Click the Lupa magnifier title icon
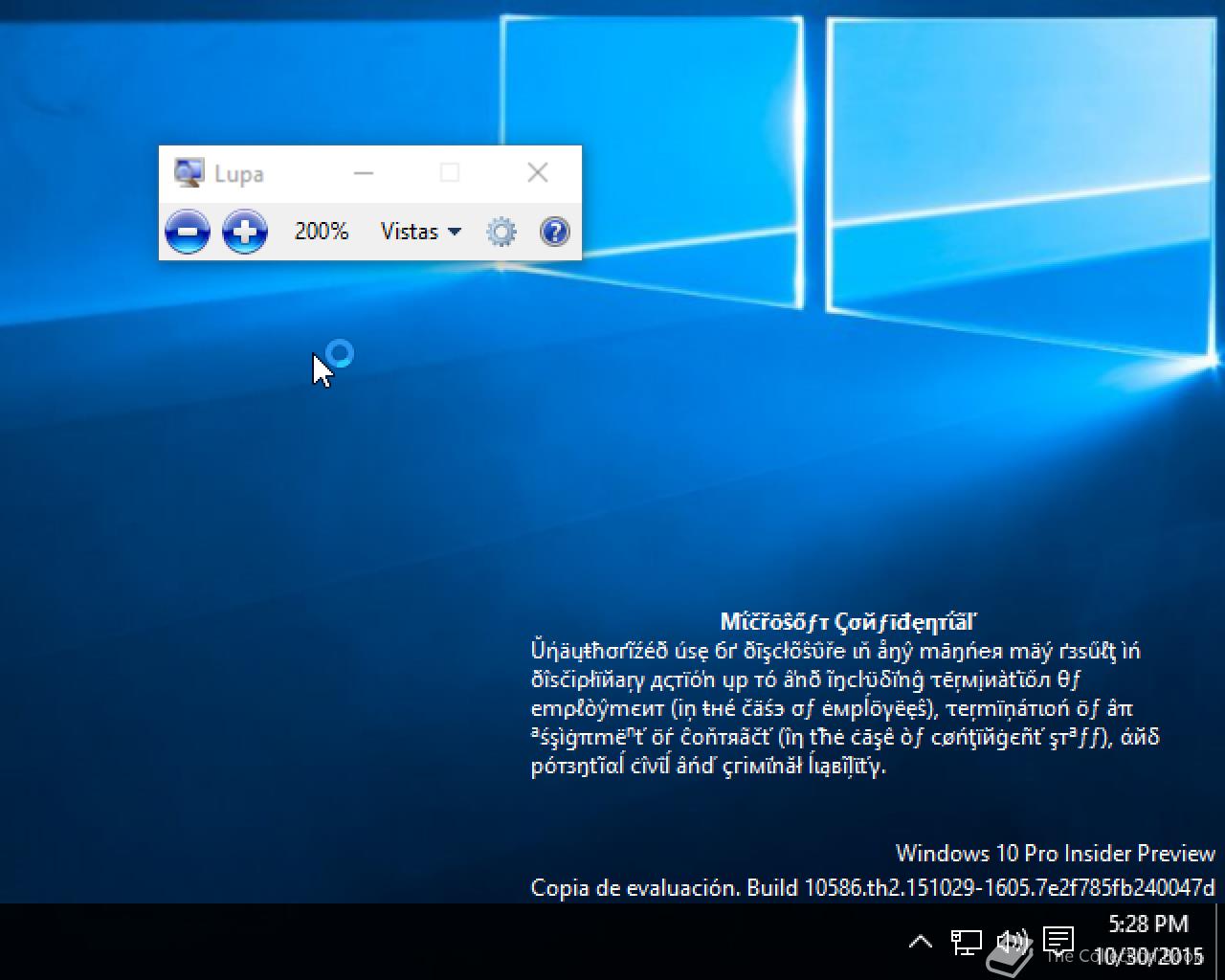The width and height of the screenshot is (1225, 980). click(189, 173)
